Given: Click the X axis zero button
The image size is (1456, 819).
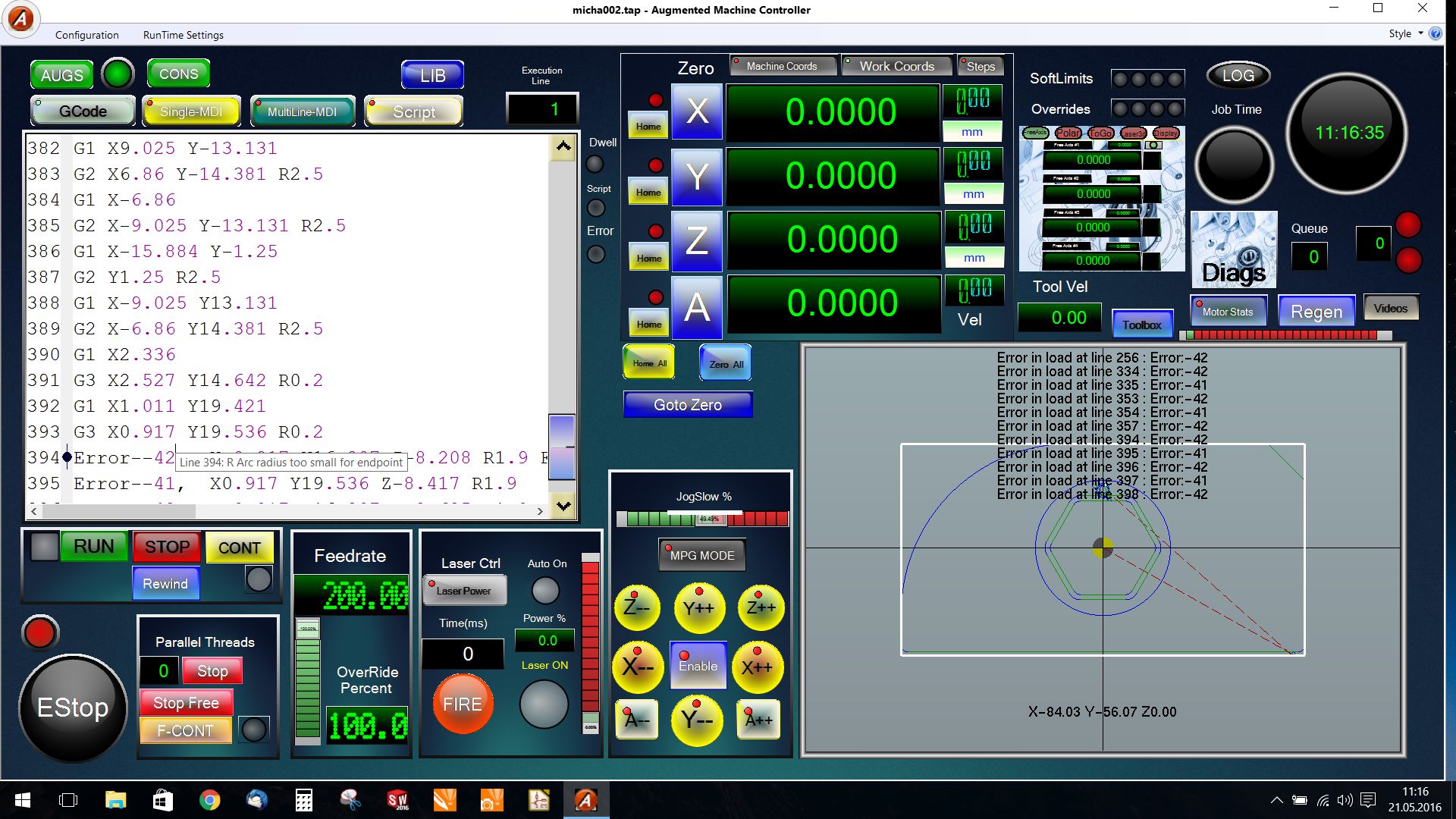Looking at the screenshot, I should tap(697, 112).
